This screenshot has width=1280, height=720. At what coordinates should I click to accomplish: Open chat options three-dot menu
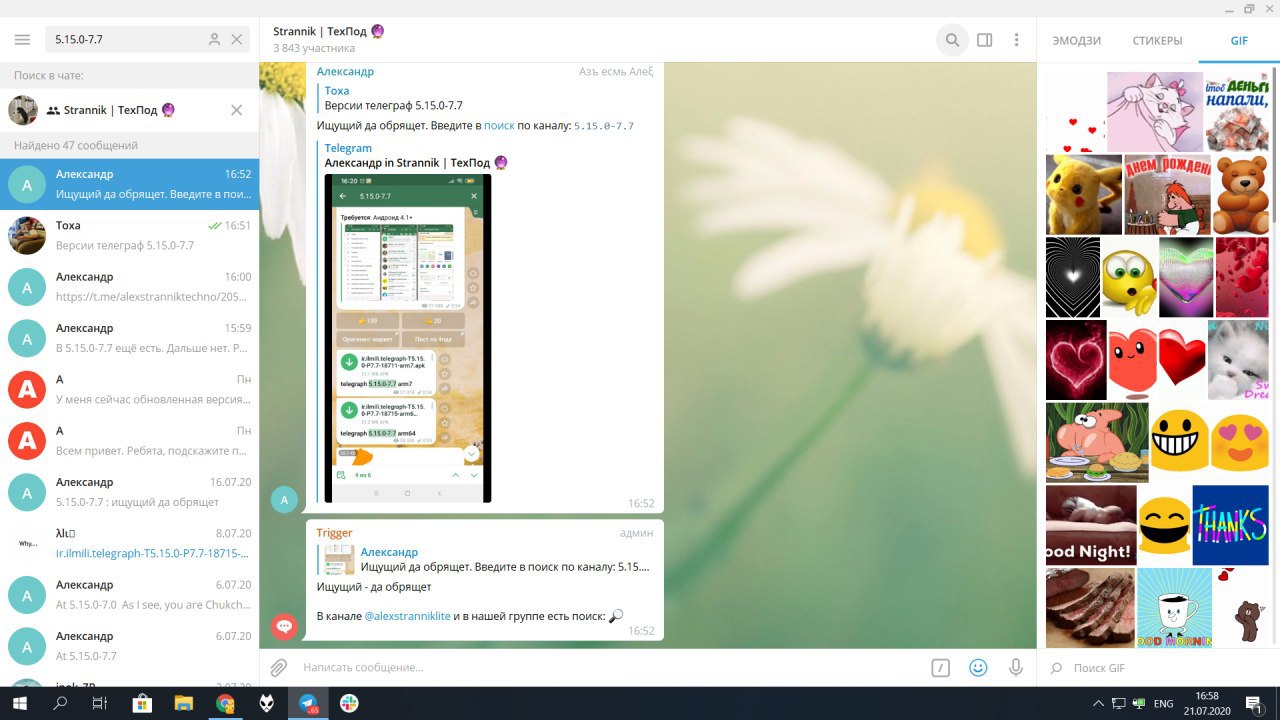tap(1017, 40)
